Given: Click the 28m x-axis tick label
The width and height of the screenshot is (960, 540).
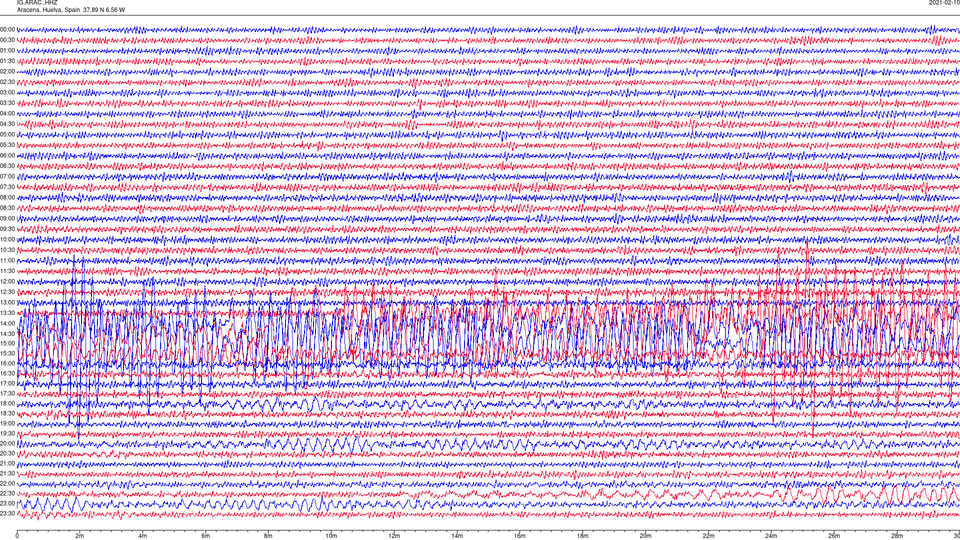Looking at the screenshot, I should [897, 536].
